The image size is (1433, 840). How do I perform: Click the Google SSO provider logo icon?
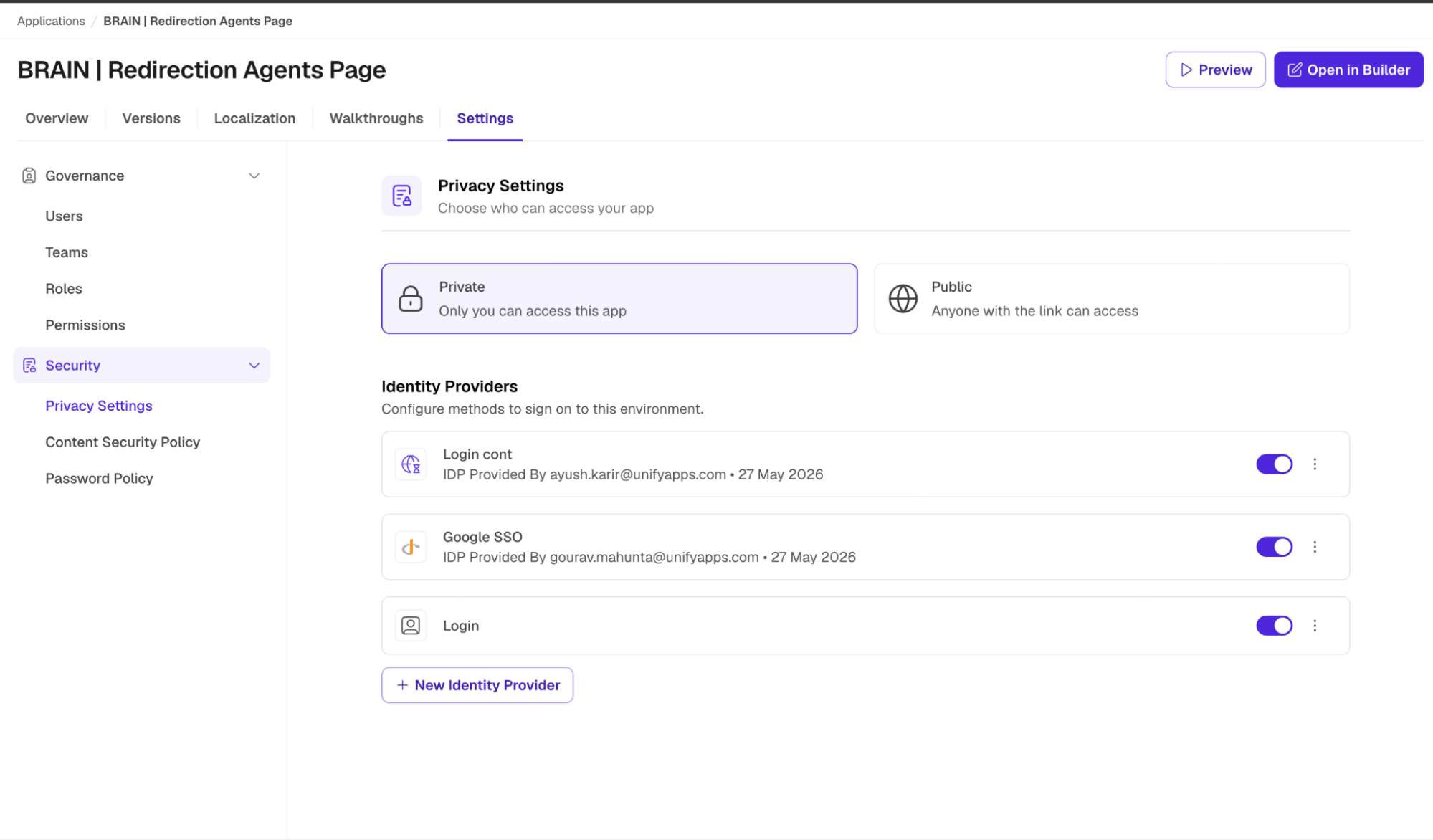tap(411, 548)
